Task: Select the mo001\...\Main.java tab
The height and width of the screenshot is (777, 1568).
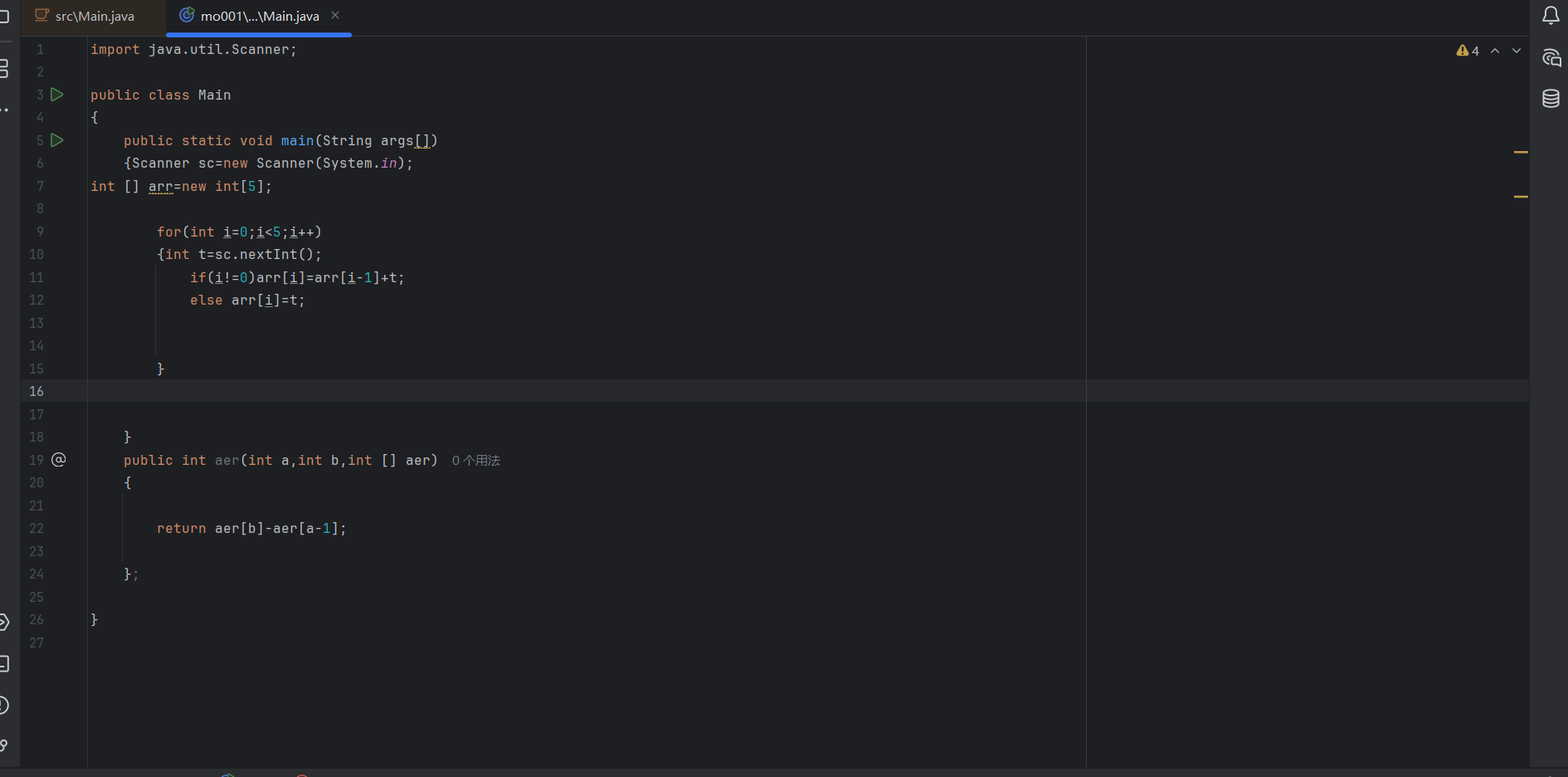Action: [x=259, y=17]
